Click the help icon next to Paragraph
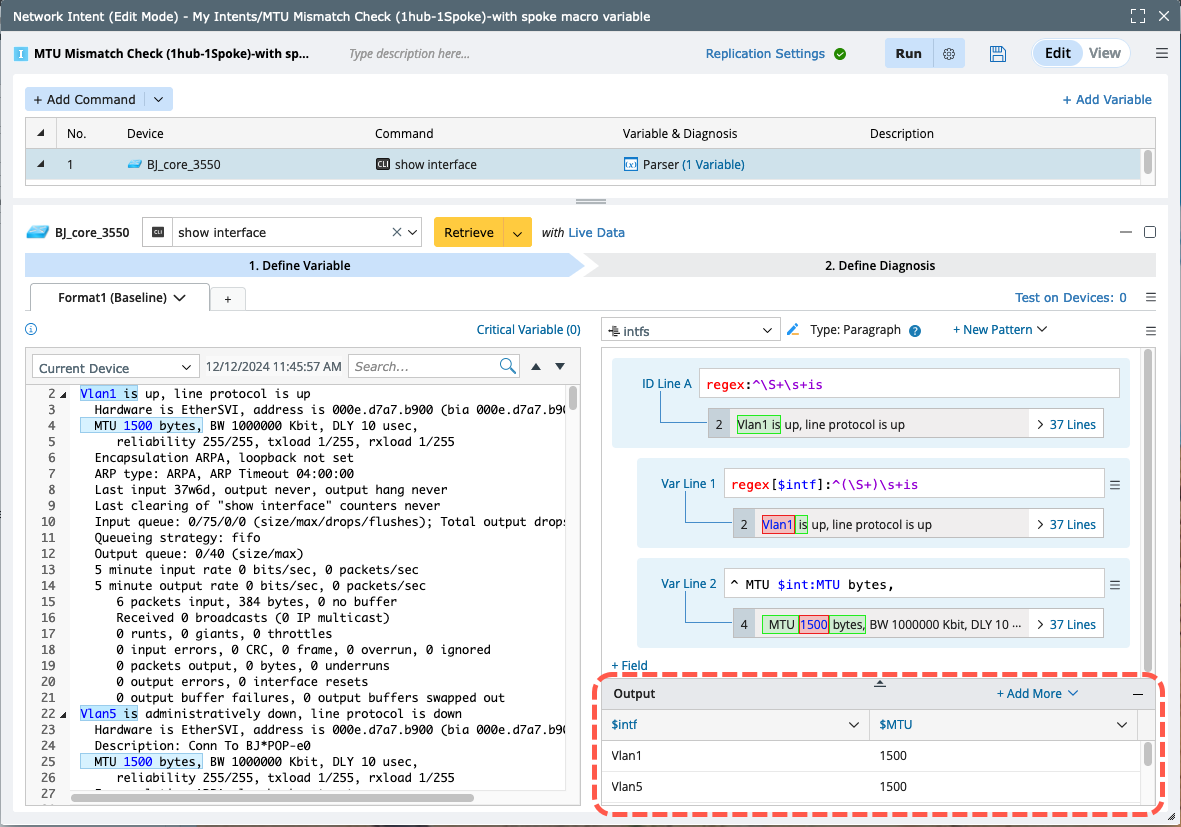Image resolution: width=1181 pixels, height=827 pixels. (914, 331)
